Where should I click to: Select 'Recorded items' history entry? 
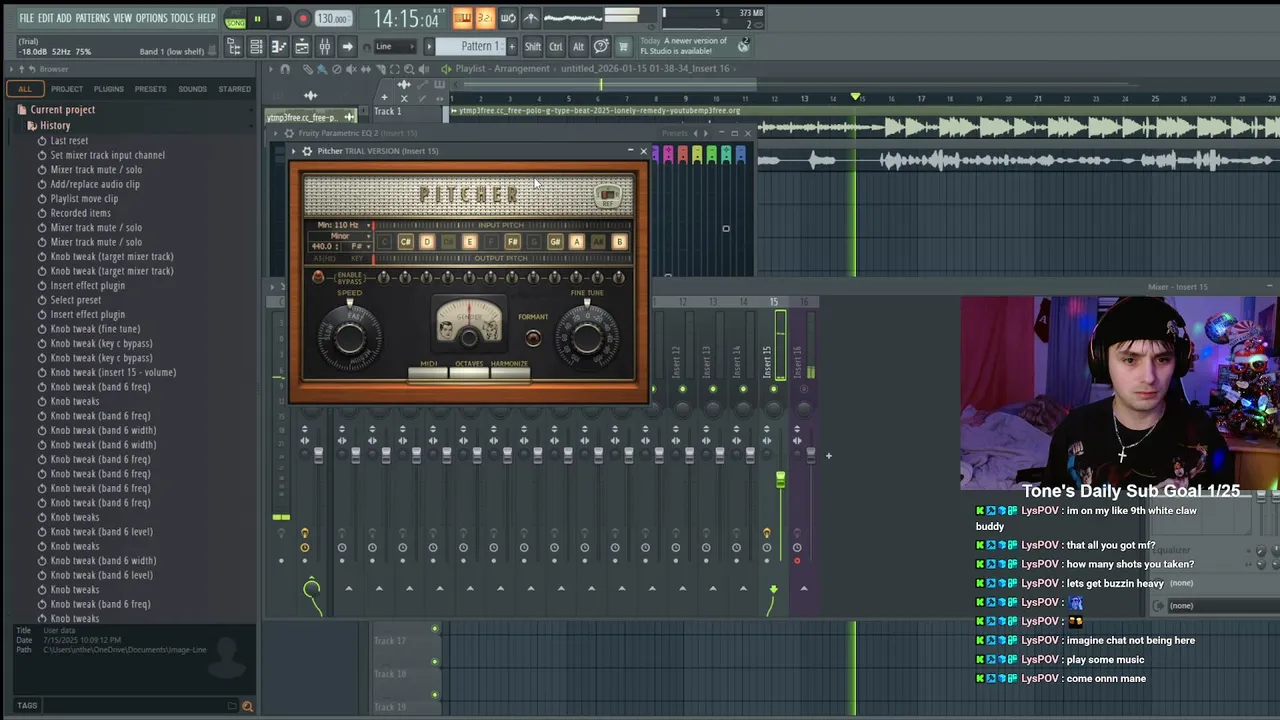tap(80, 213)
